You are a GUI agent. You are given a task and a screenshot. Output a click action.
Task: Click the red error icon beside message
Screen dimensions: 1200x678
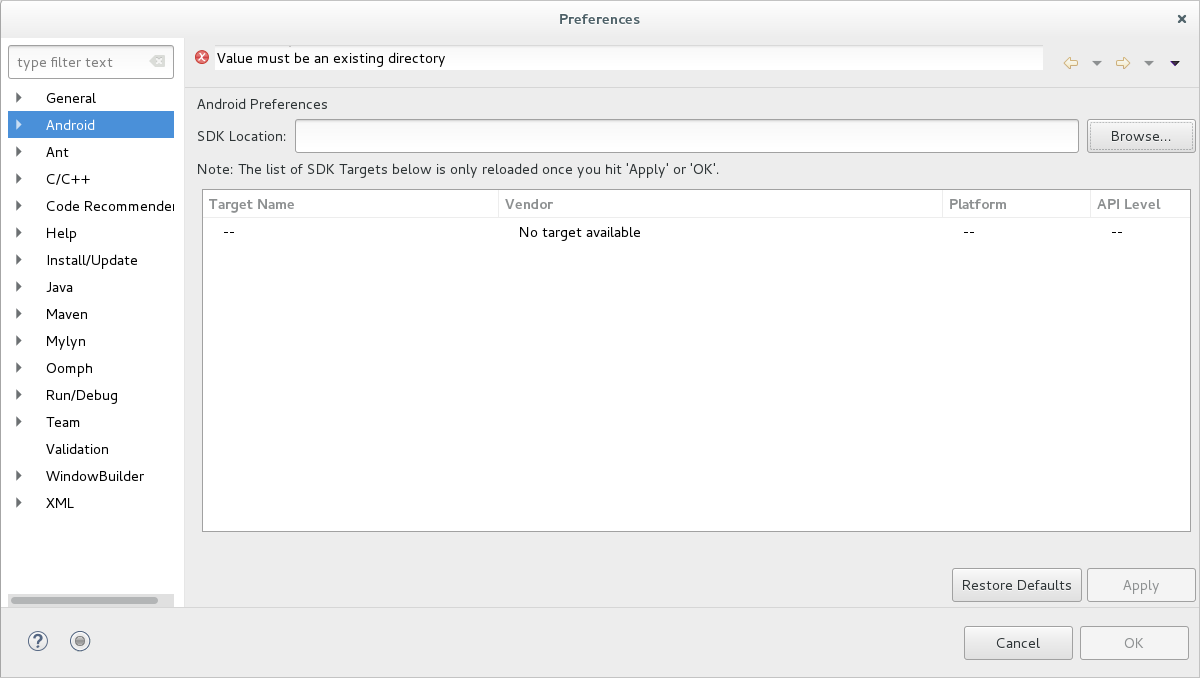(203, 58)
